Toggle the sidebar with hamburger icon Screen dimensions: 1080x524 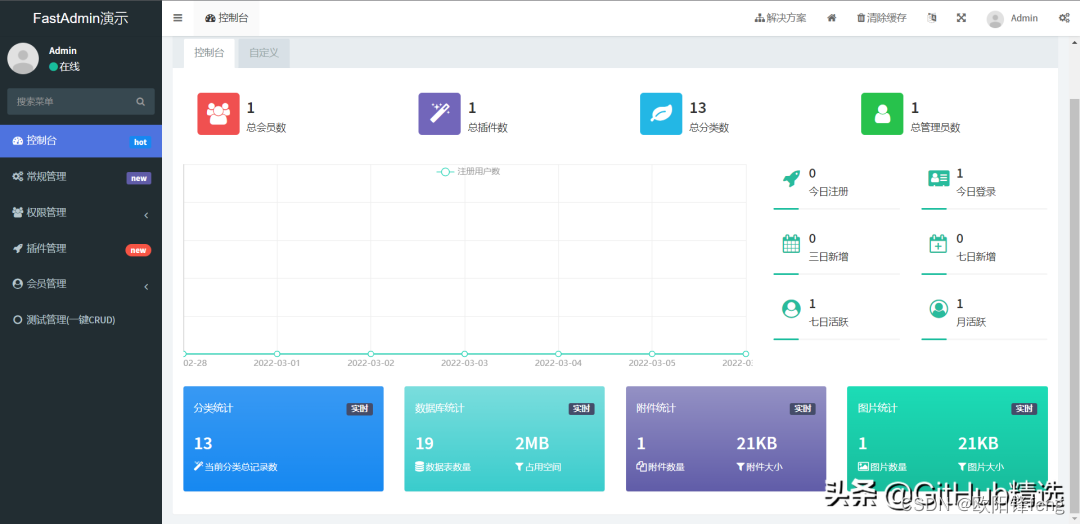click(x=178, y=18)
